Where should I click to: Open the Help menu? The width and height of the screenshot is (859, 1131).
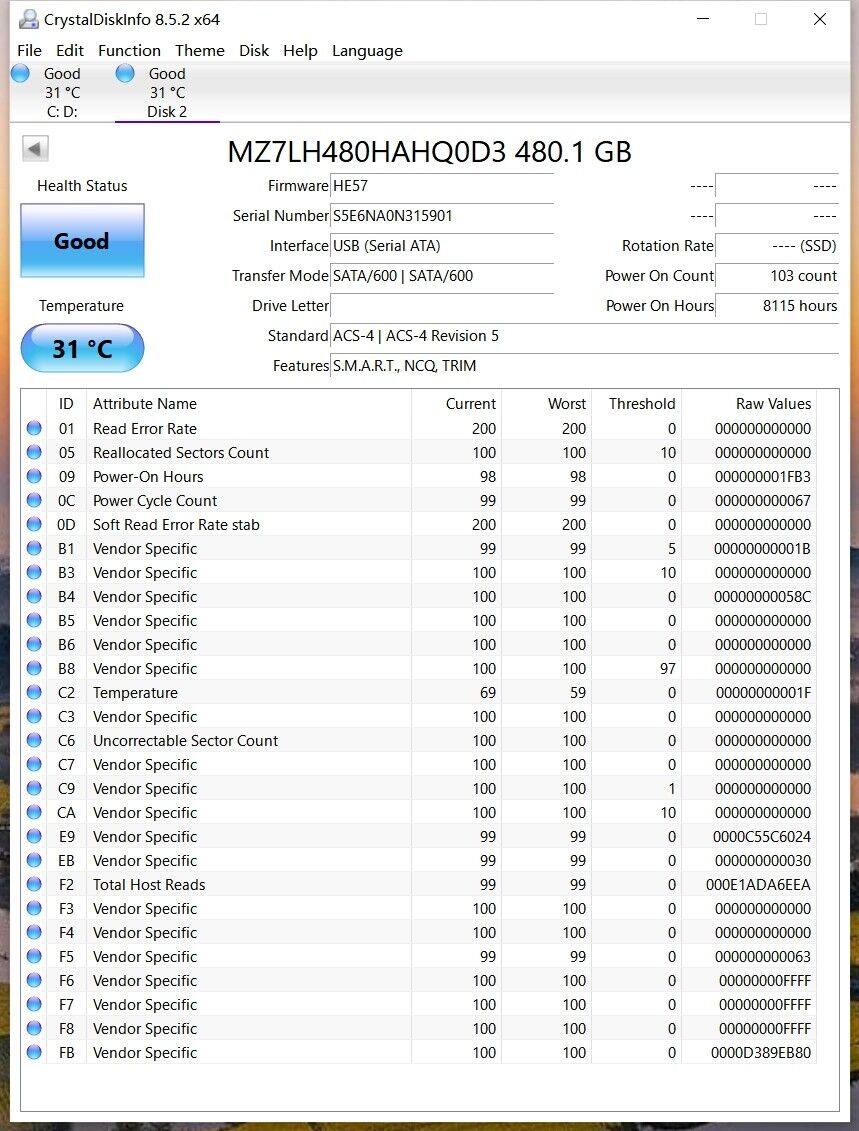coord(300,50)
